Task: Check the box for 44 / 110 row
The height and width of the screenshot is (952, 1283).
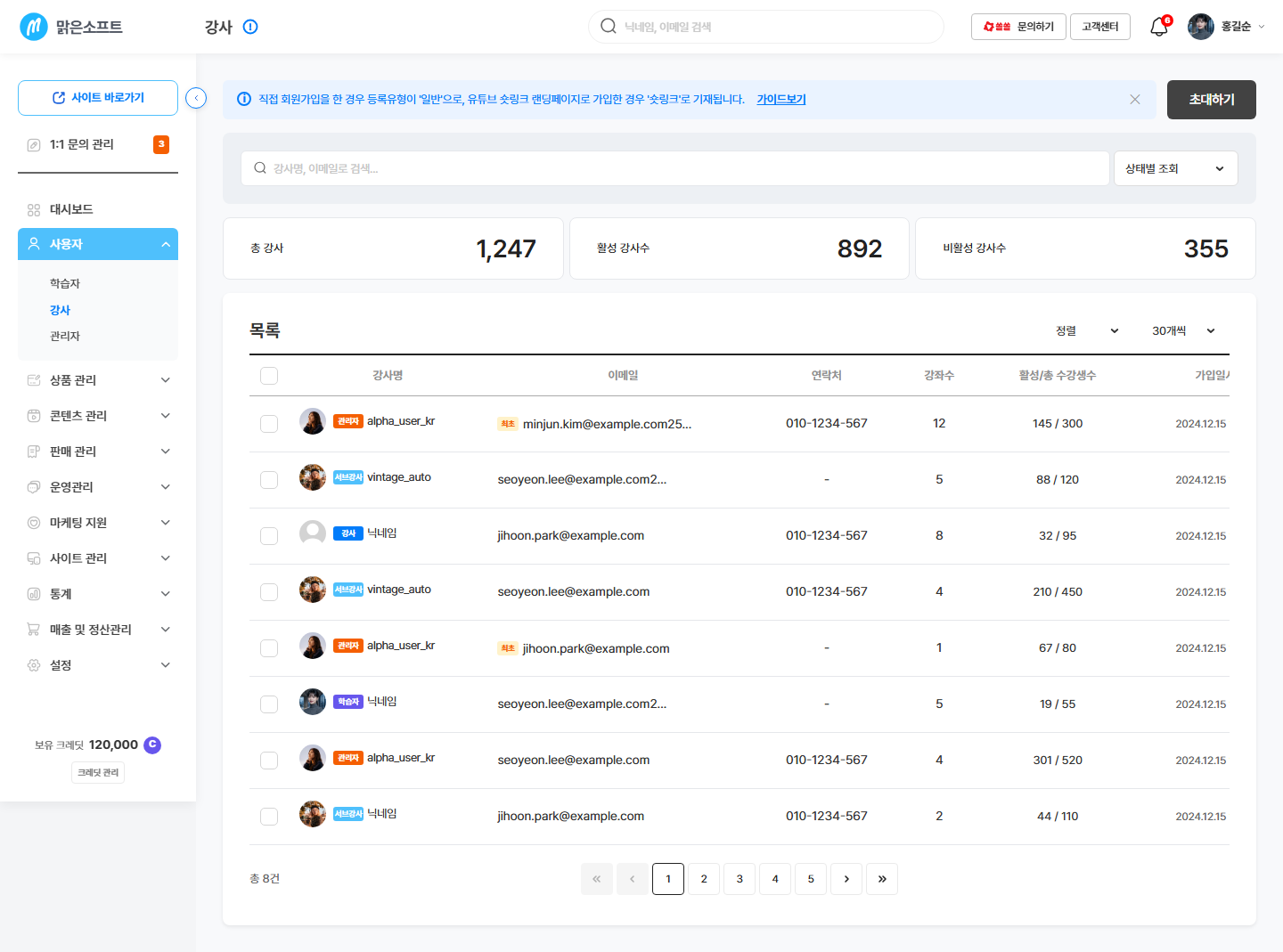Action: (x=269, y=816)
